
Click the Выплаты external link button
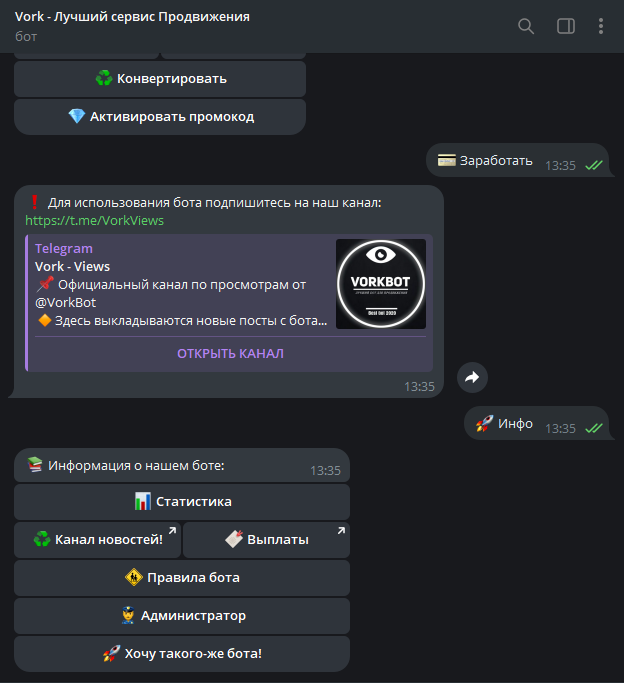pyautogui.click(x=266, y=540)
